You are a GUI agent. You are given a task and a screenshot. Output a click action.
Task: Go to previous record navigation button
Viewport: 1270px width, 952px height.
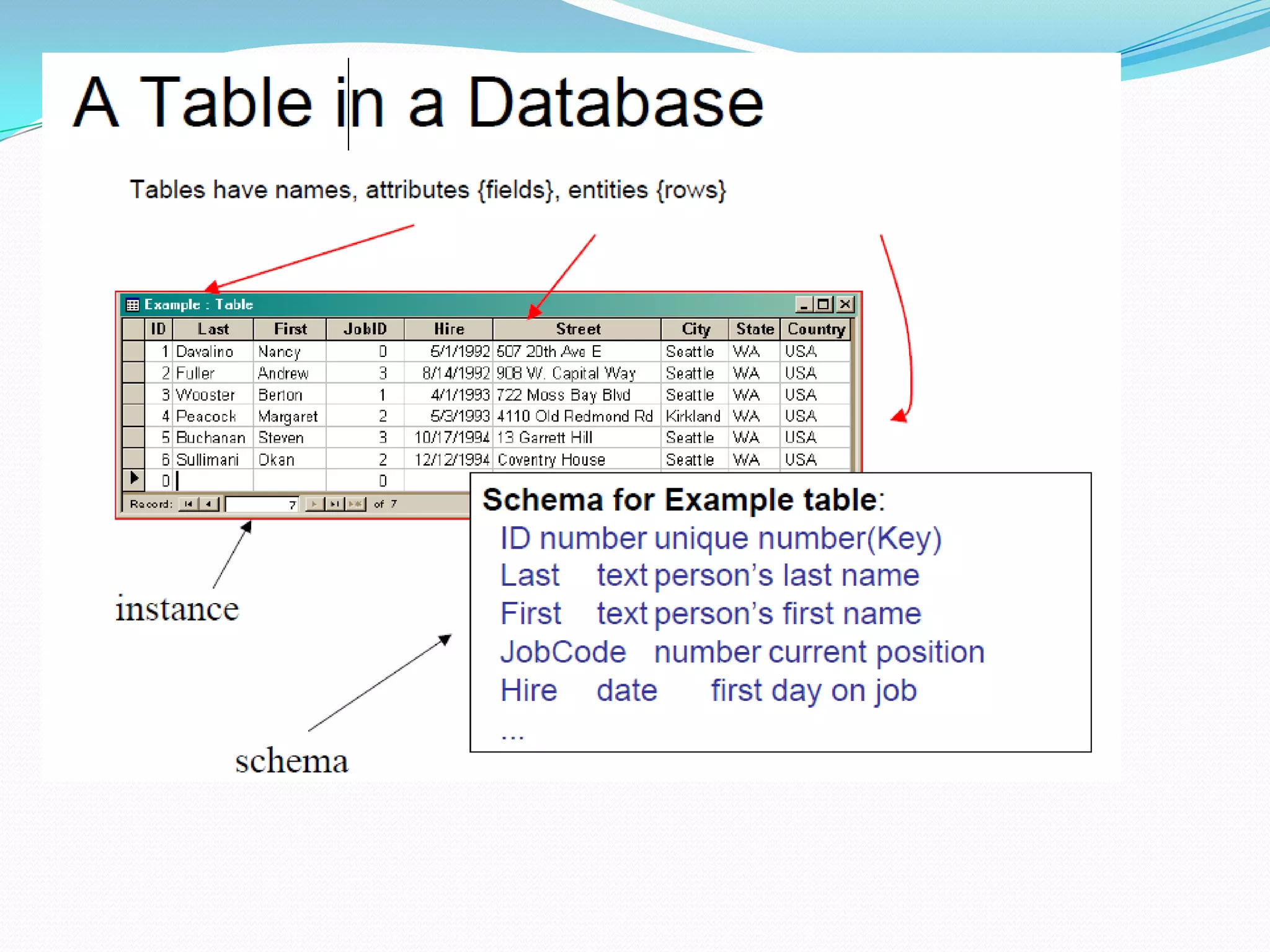pos(209,504)
